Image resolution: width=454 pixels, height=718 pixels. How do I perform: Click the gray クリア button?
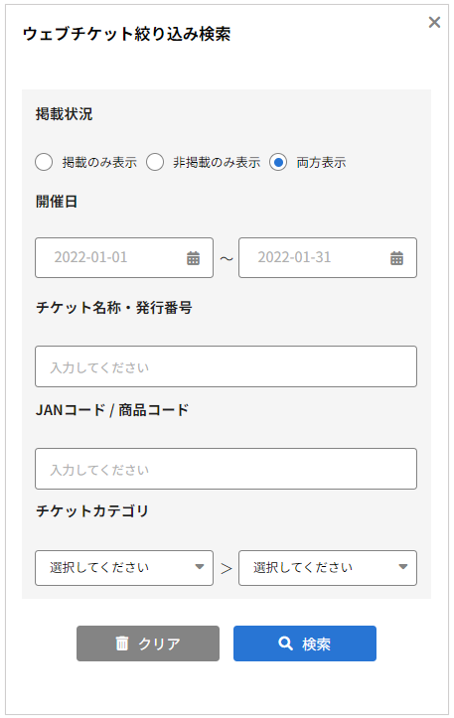click(x=148, y=643)
